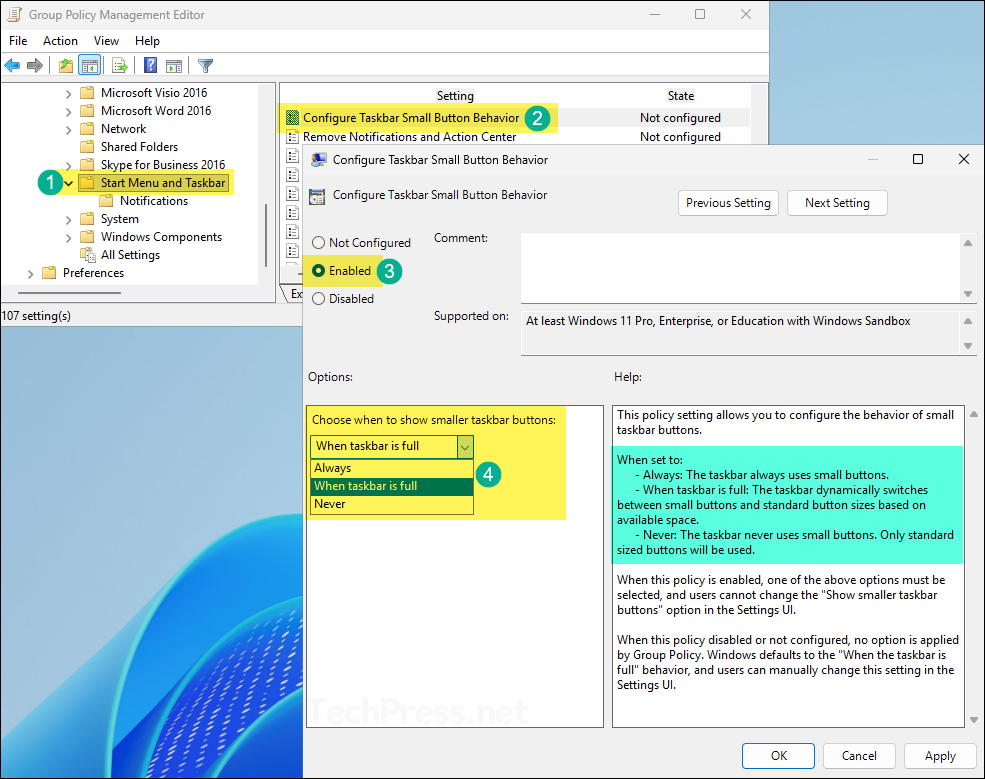Screen dimensions: 985x779
Task: Pick "Always" from the dropdown list
Action: [x=333, y=468]
